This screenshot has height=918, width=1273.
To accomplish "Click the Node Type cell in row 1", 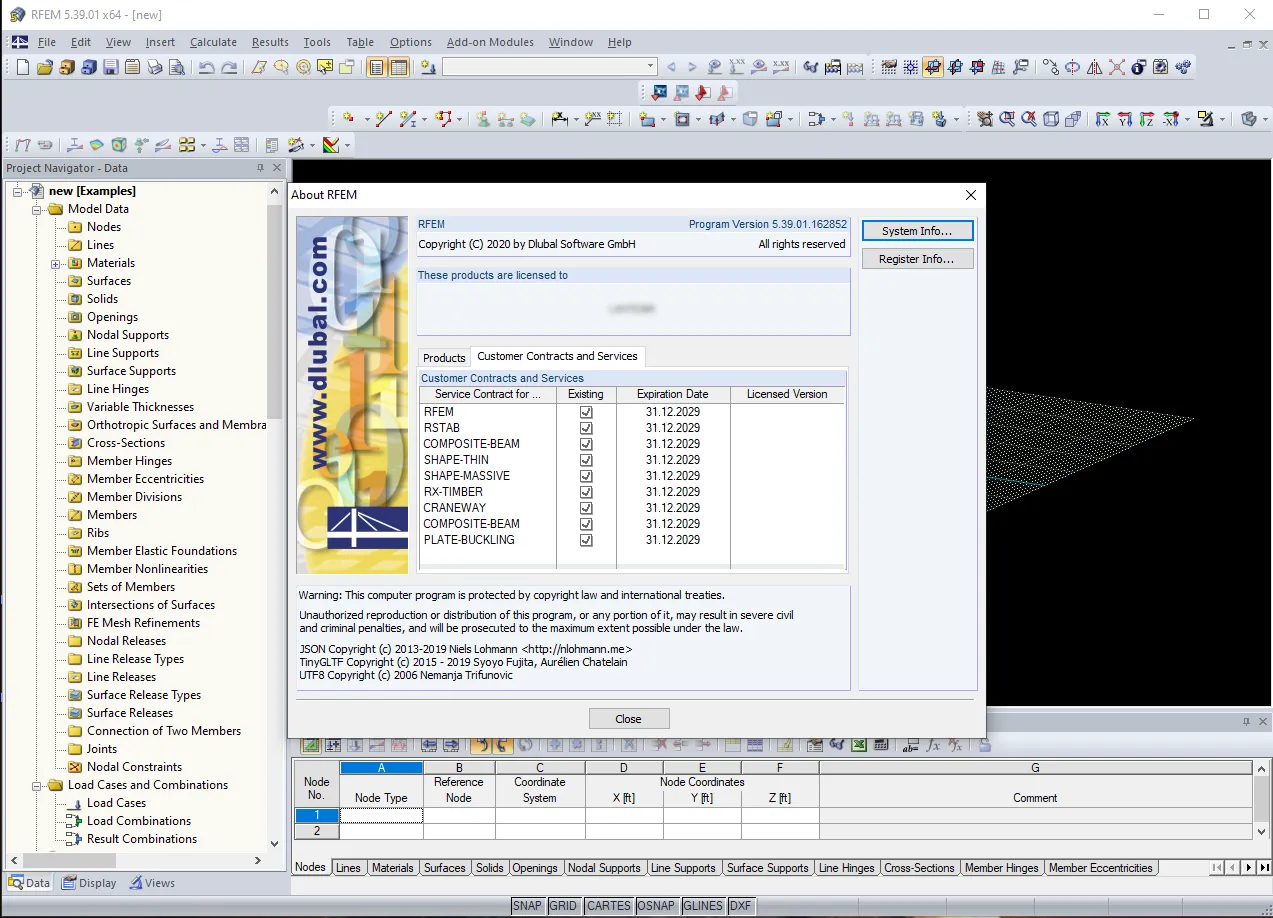I will pyautogui.click(x=381, y=815).
